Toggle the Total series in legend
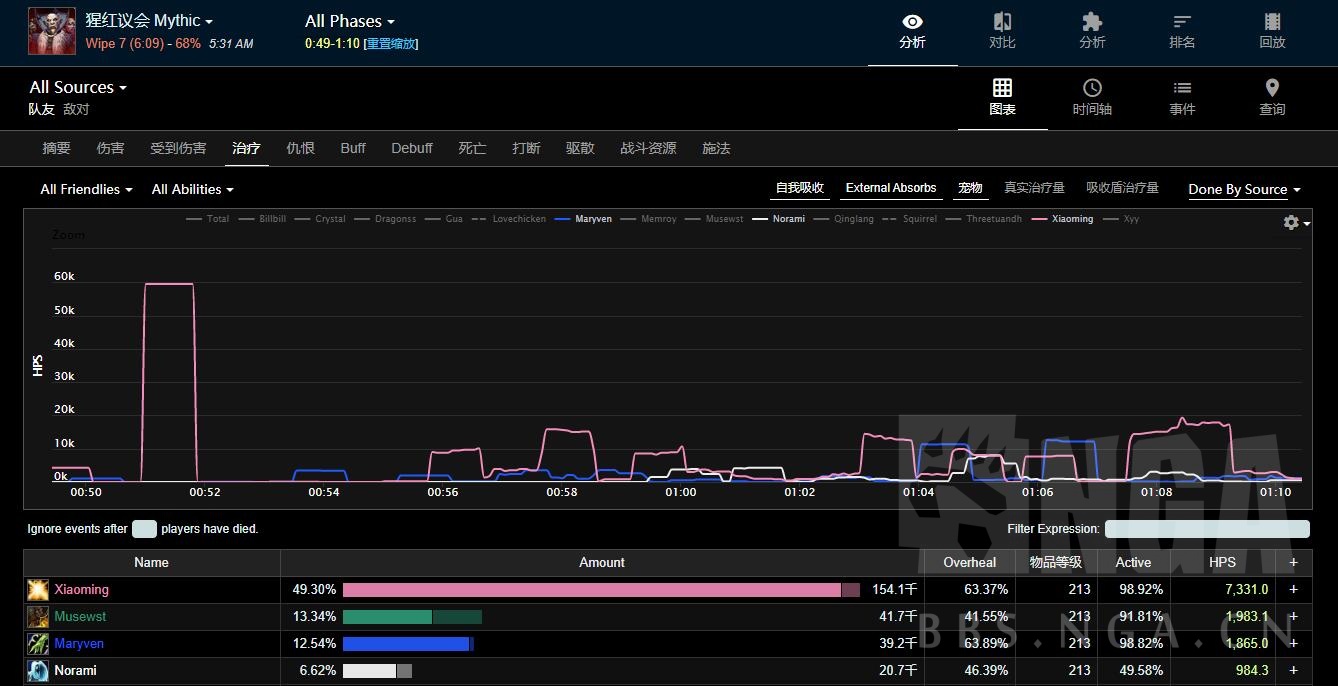Viewport: 1338px width, 686px height. [208, 219]
